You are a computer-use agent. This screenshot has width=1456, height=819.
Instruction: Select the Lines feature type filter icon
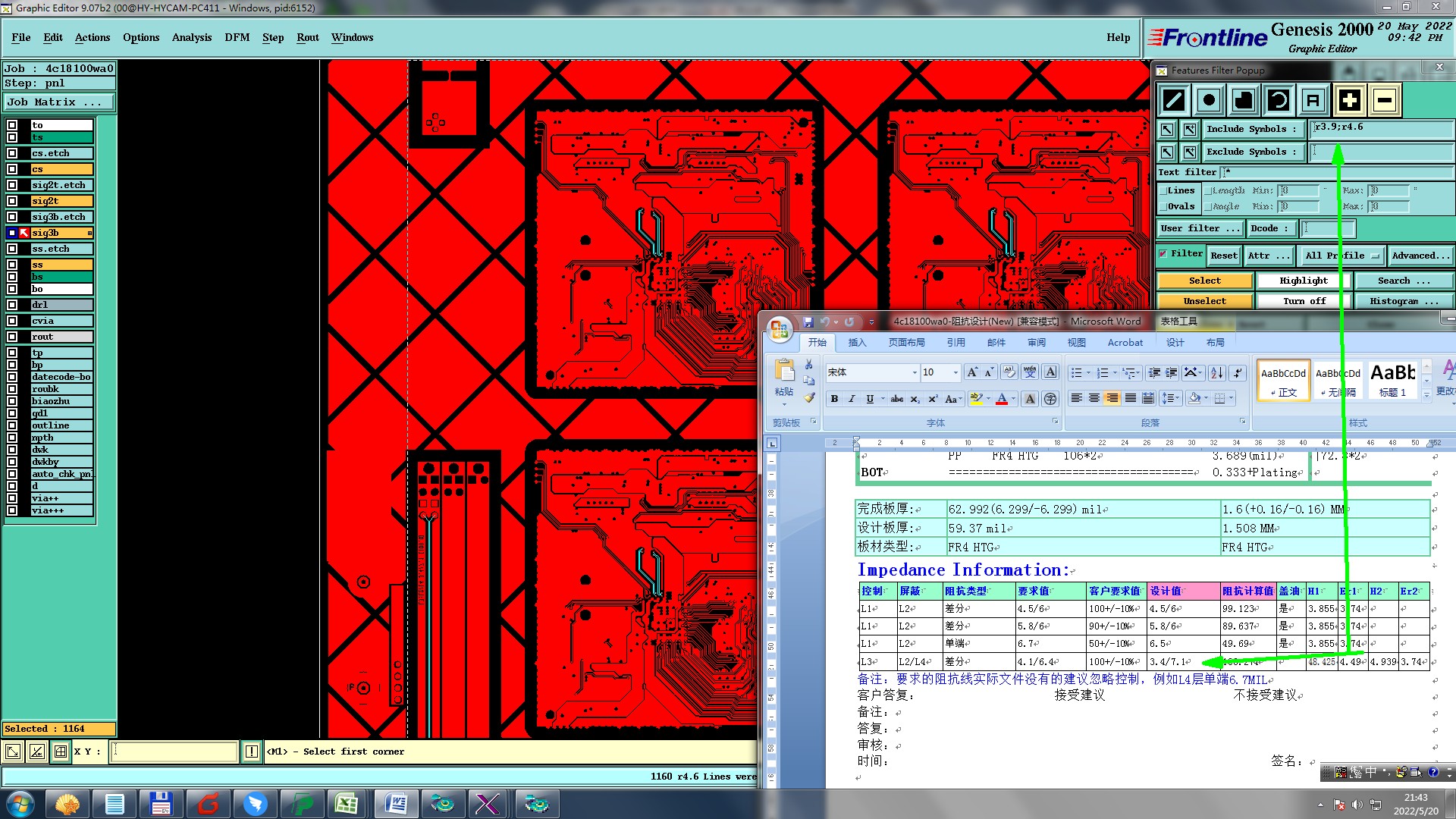click(1174, 100)
